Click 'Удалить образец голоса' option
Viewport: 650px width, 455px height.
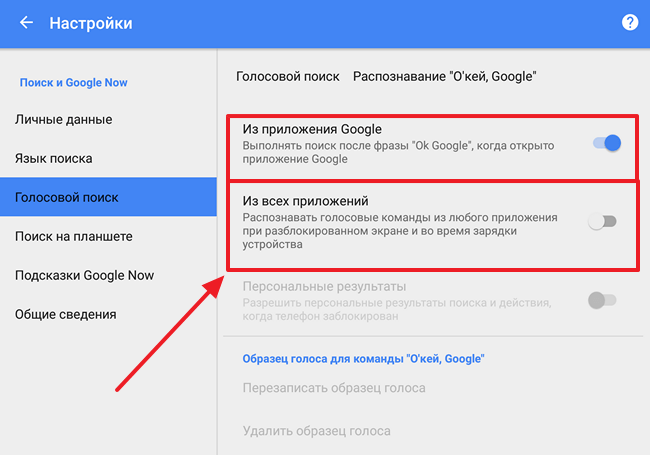(x=316, y=431)
